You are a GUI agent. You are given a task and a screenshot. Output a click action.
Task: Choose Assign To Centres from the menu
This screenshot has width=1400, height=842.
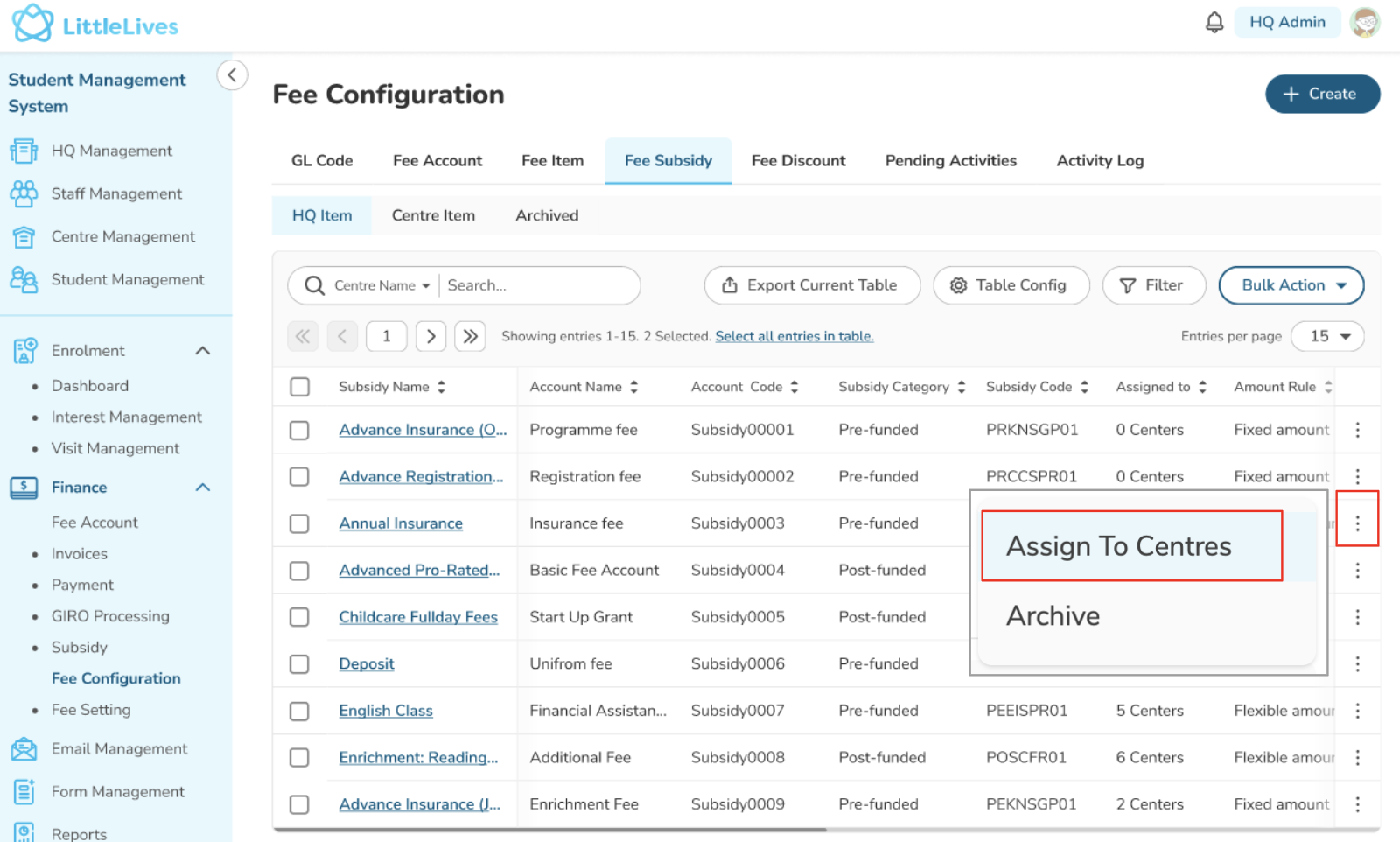click(1118, 546)
